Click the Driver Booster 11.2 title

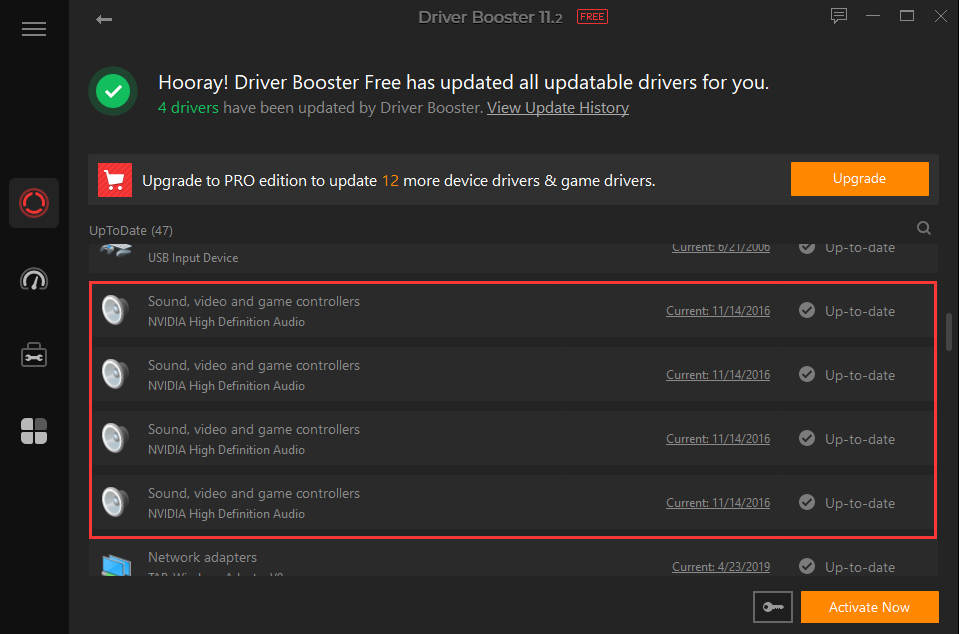(490, 17)
